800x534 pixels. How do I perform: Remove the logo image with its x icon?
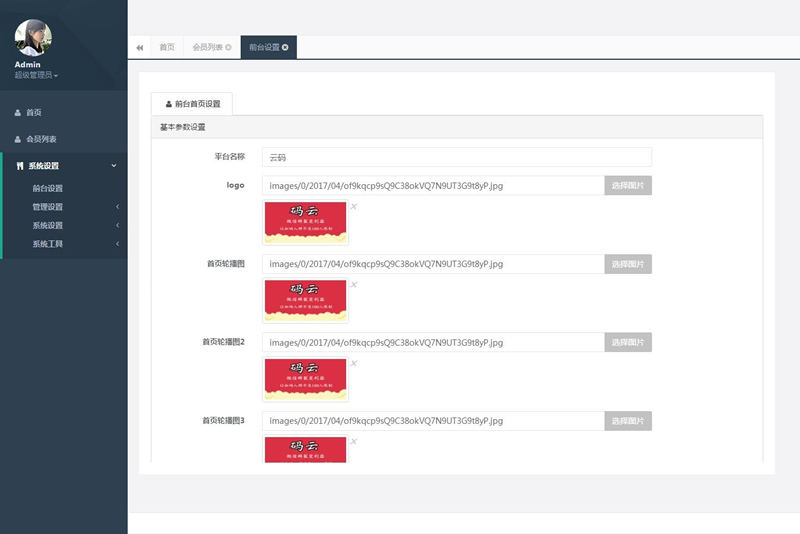point(353,207)
